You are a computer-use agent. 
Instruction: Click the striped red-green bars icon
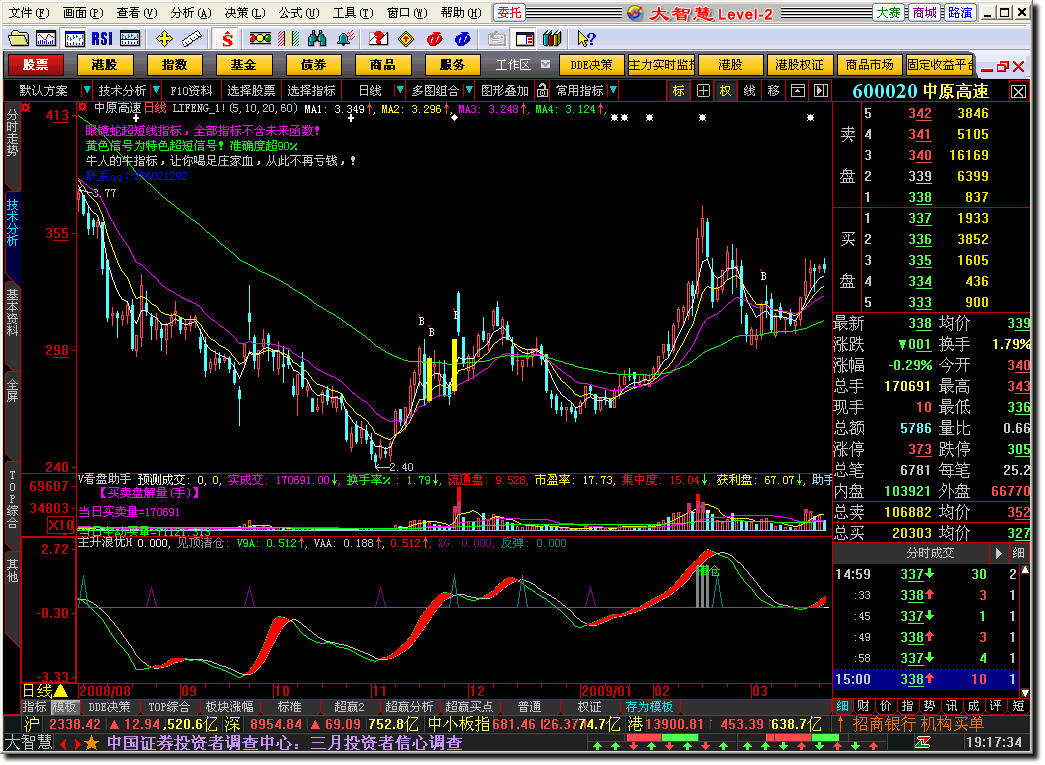[x=289, y=39]
